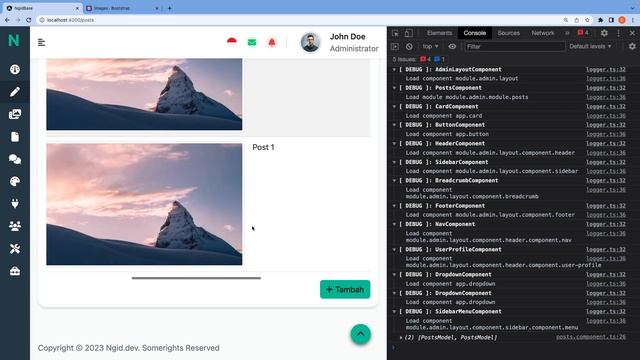Open the Default levels dropdown
The image size is (640, 360).
(x=590, y=47)
